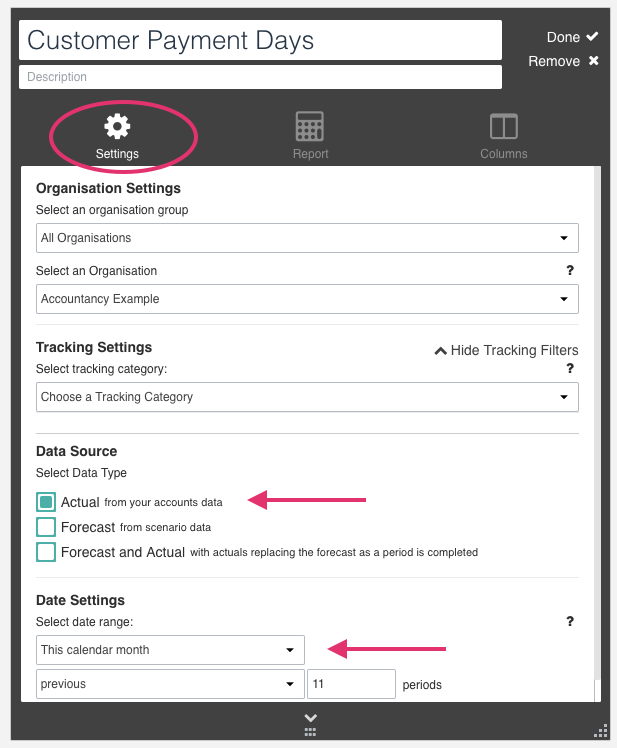This screenshot has width=617, height=748.
Task: Switch to the Columns tab
Action: (x=503, y=136)
